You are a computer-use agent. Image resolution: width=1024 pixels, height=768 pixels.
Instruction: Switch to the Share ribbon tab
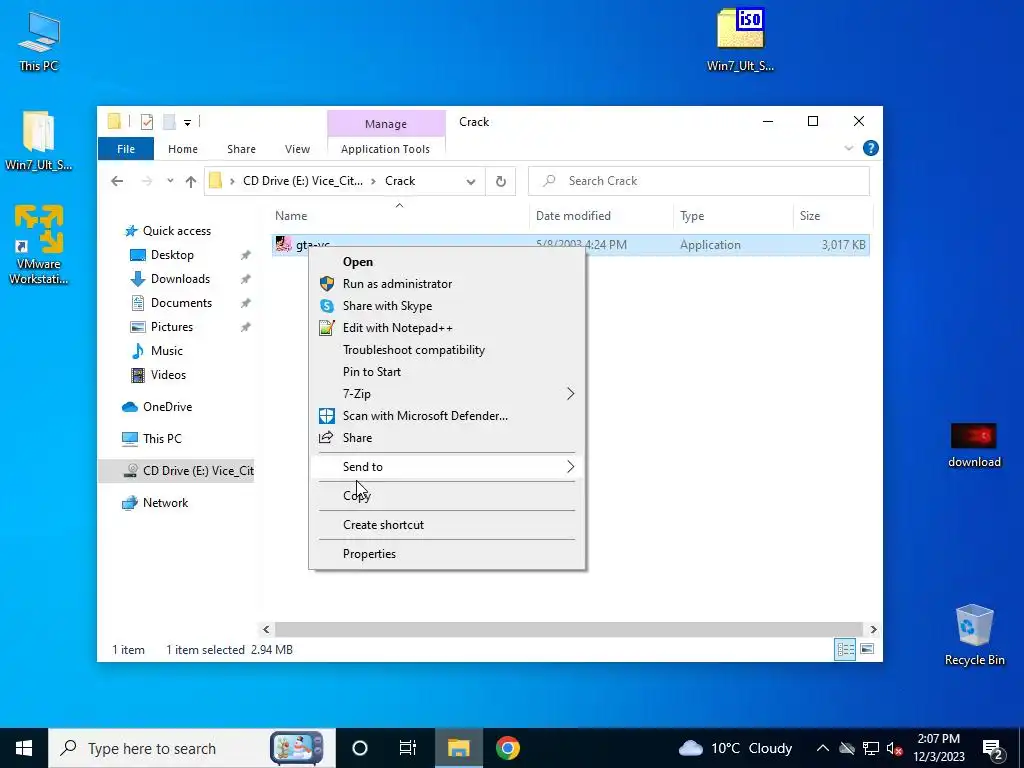pyautogui.click(x=242, y=149)
